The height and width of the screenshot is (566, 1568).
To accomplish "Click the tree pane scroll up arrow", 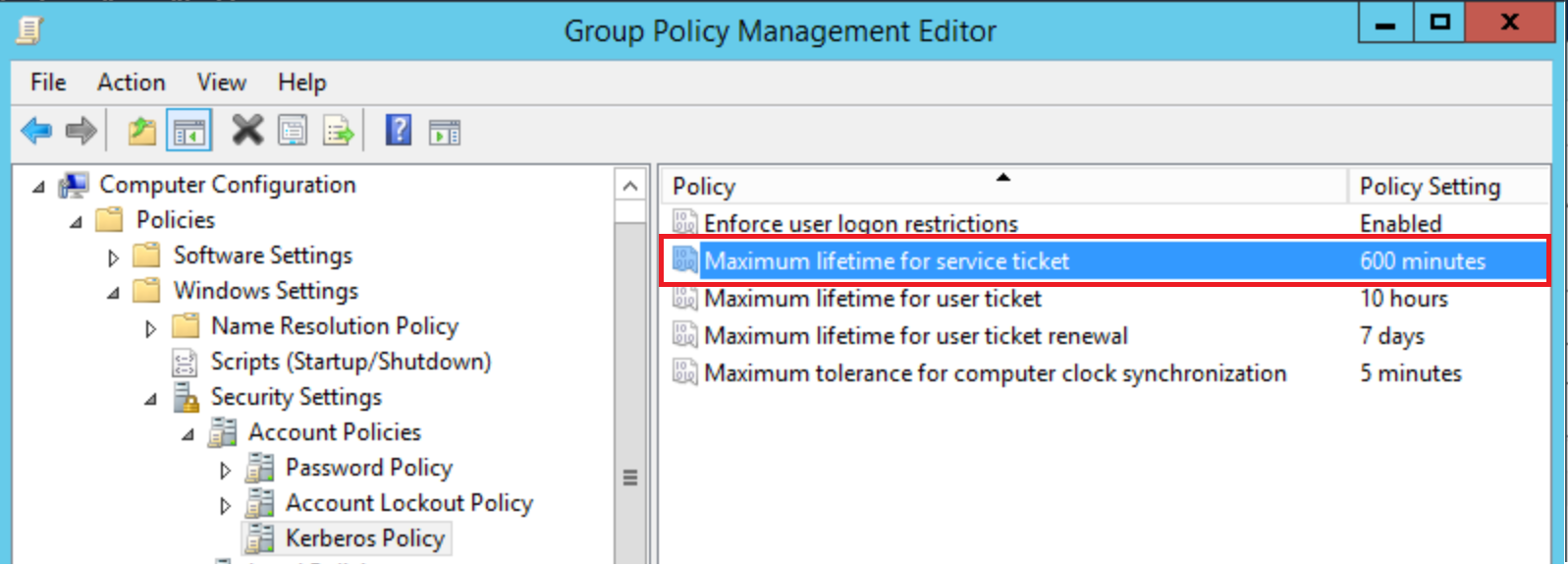I will pos(630,186).
